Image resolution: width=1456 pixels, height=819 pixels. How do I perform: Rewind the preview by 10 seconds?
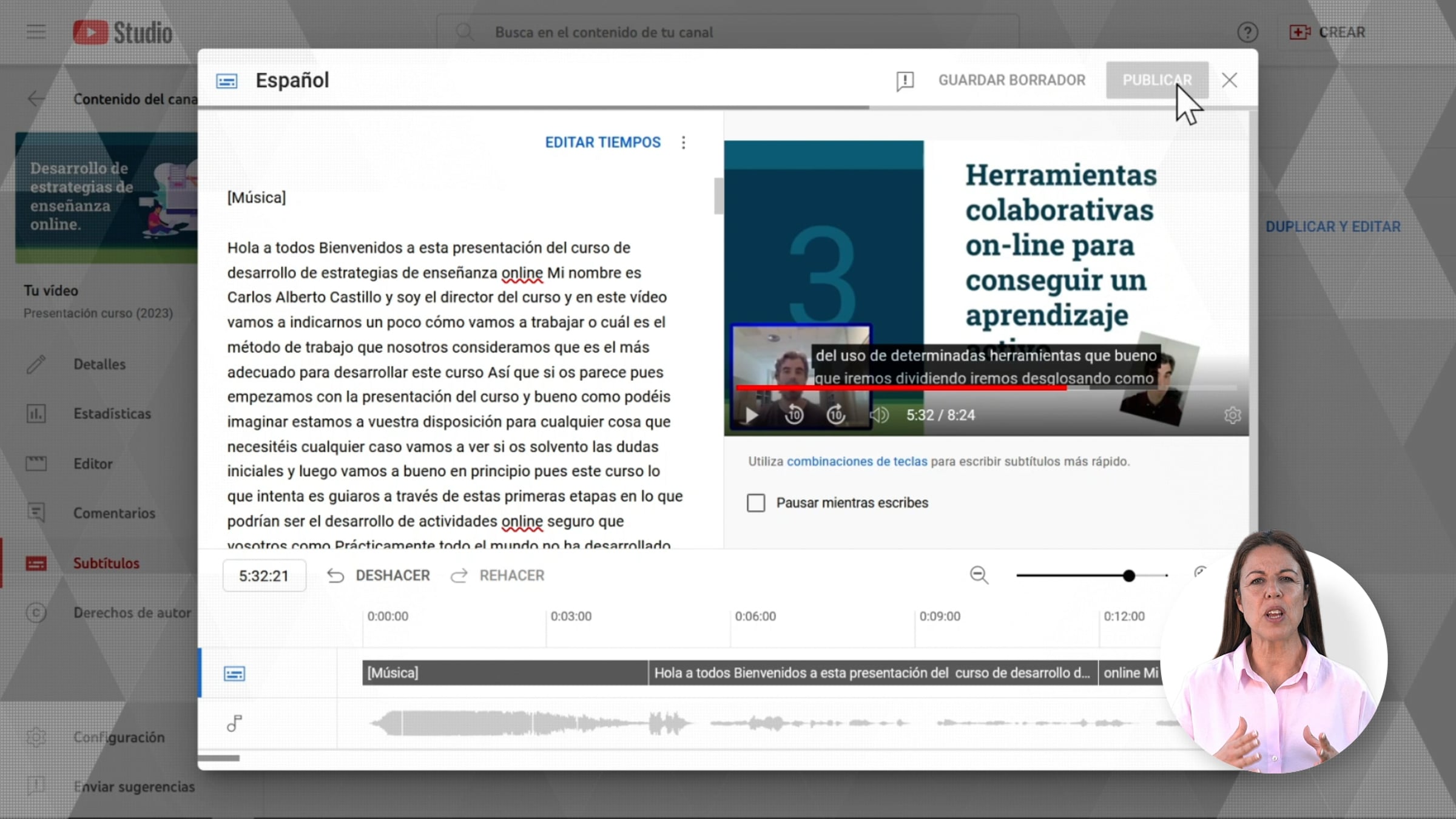point(794,415)
